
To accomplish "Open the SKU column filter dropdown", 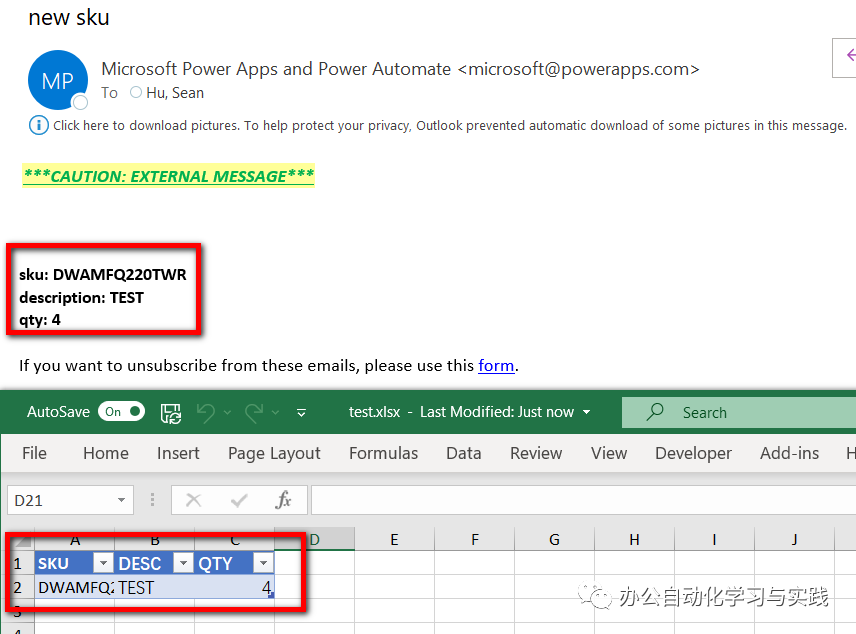I will [103, 562].
